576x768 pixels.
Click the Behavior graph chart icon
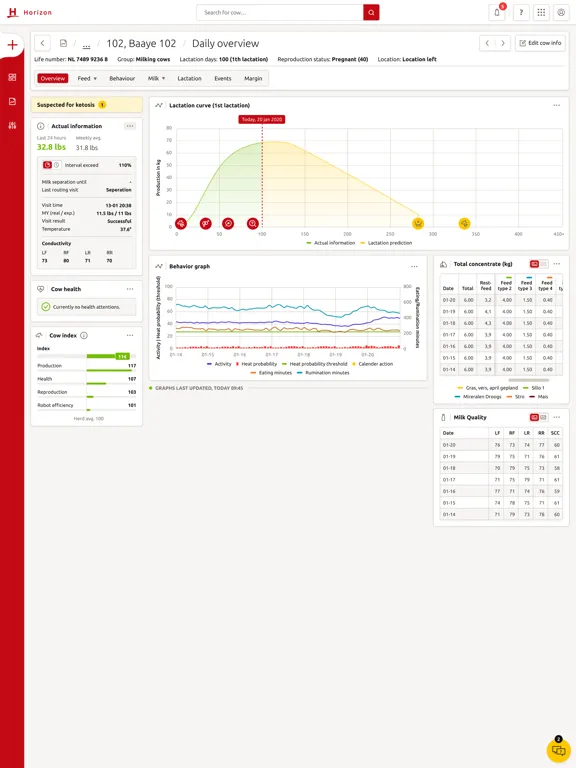click(159, 266)
